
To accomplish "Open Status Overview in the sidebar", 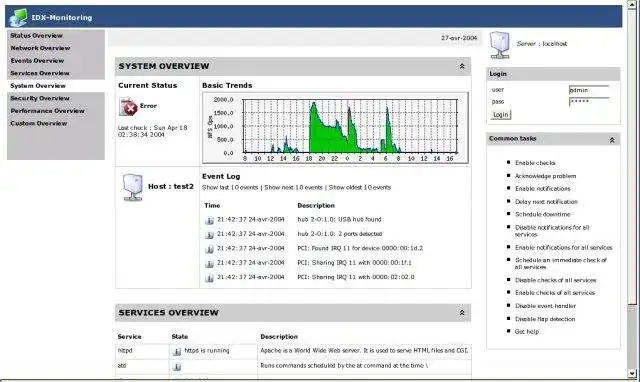I will click(x=36, y=36).
